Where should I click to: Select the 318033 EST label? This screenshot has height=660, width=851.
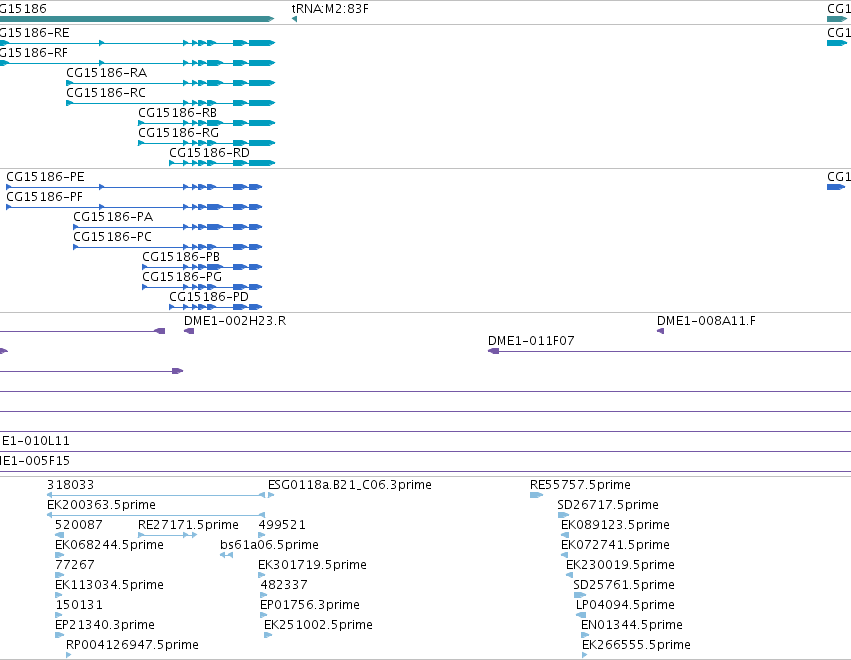[x=71, y=485]
